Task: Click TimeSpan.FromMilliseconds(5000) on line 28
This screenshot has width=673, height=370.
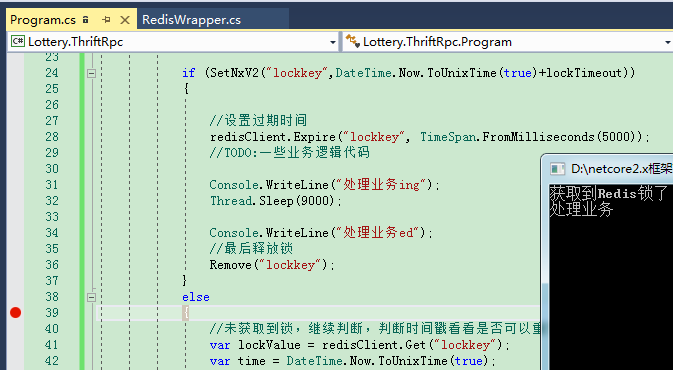Action: point(531,137)
